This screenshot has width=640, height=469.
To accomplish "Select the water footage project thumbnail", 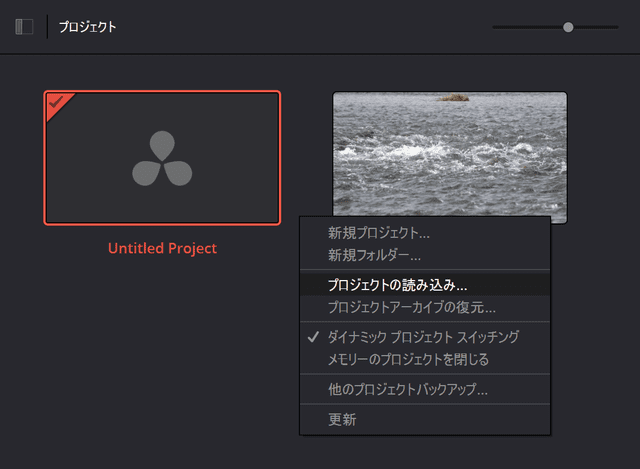I will tap(450, 154).
